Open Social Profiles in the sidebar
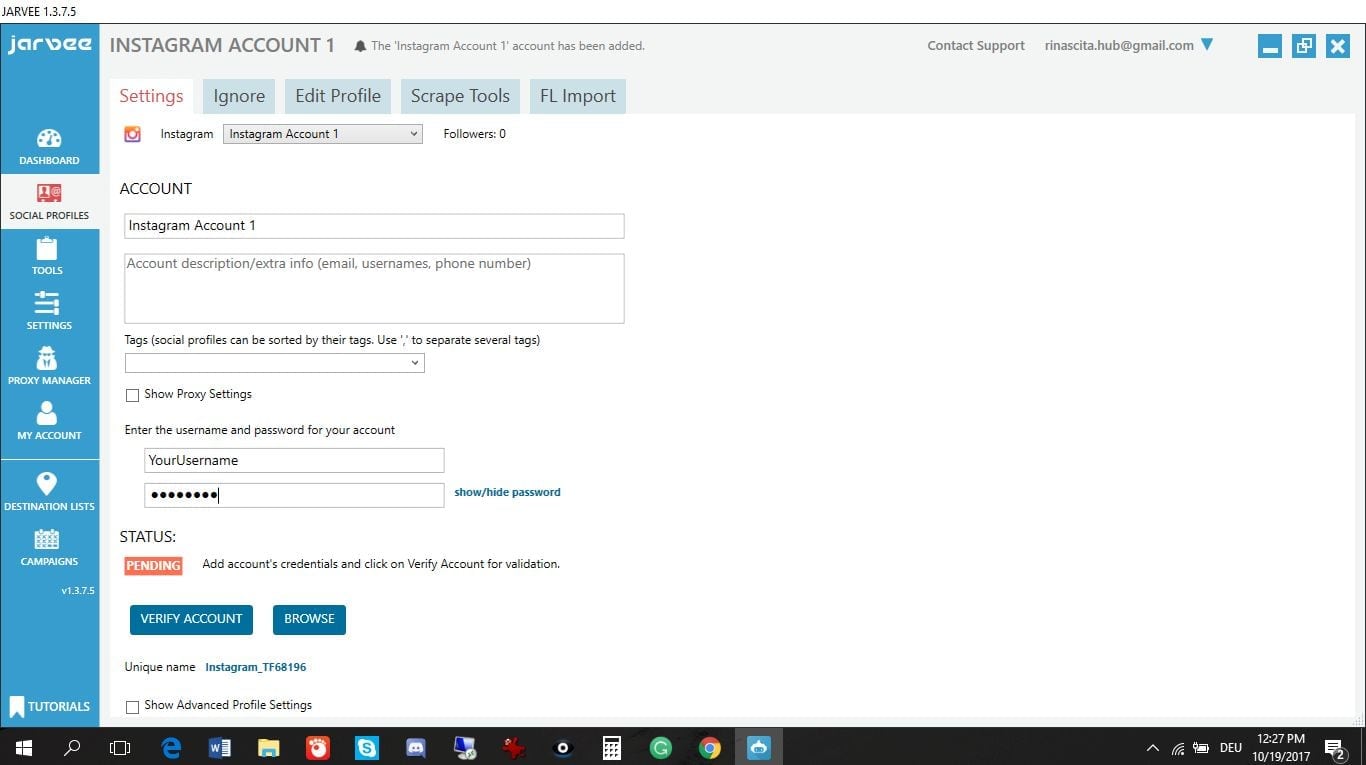This screenshot has height=765, width=1366. 49,202
